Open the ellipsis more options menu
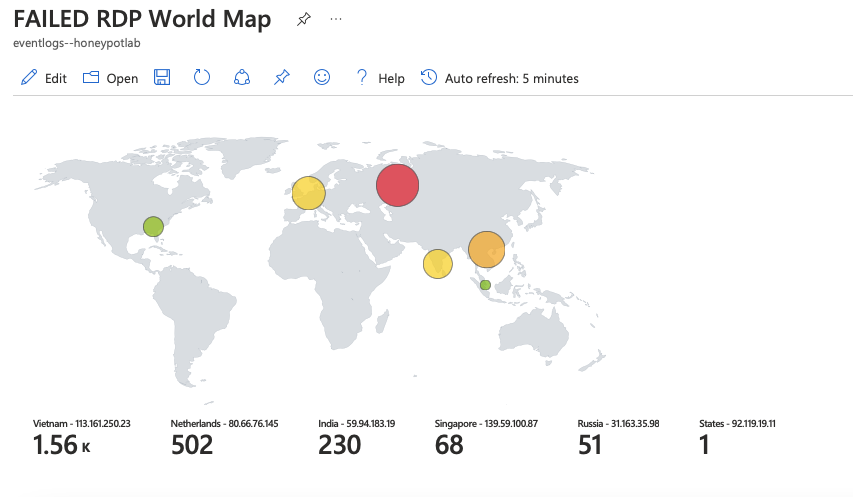Viewport: 853px width, 497px height. tap(336, 19)
